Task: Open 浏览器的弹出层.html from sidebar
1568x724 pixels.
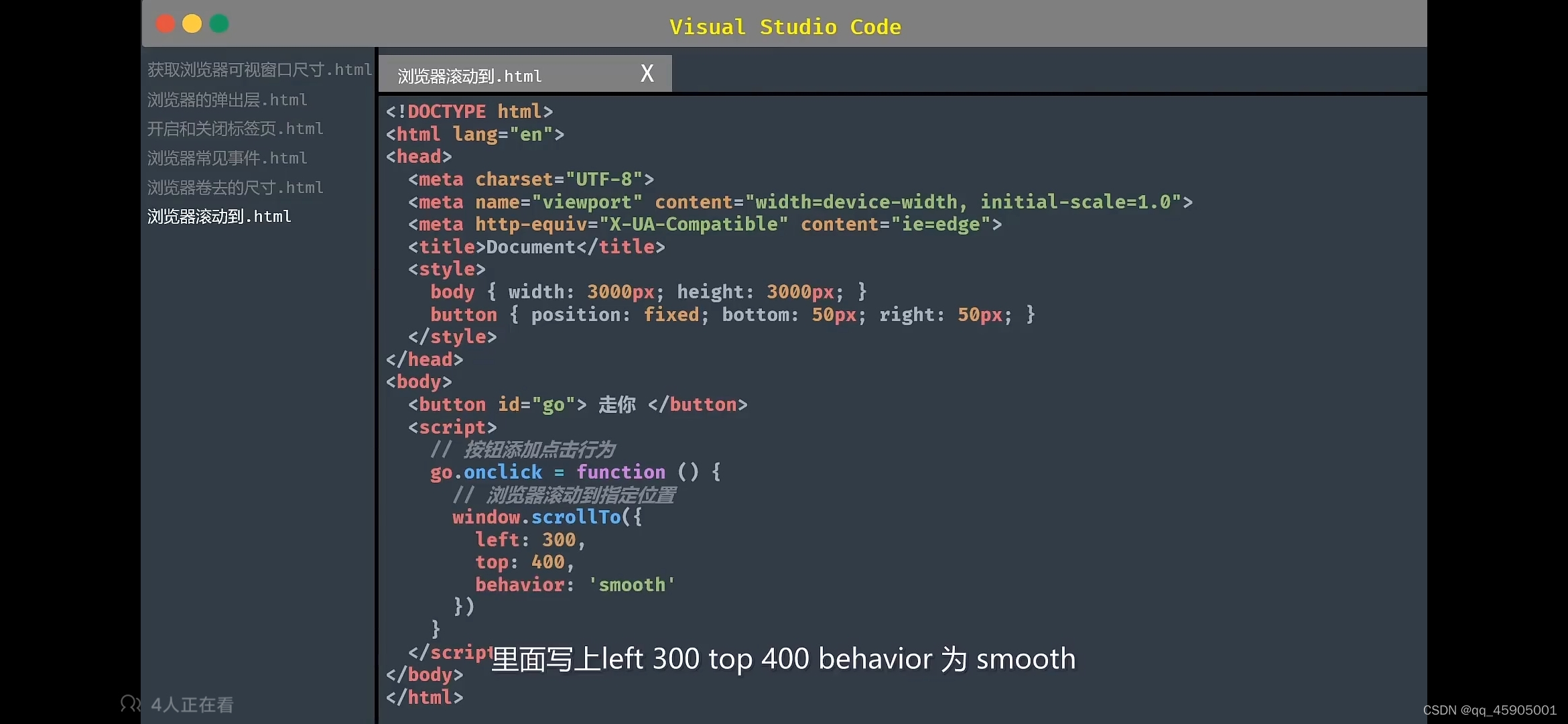Action: coord(227,100)
